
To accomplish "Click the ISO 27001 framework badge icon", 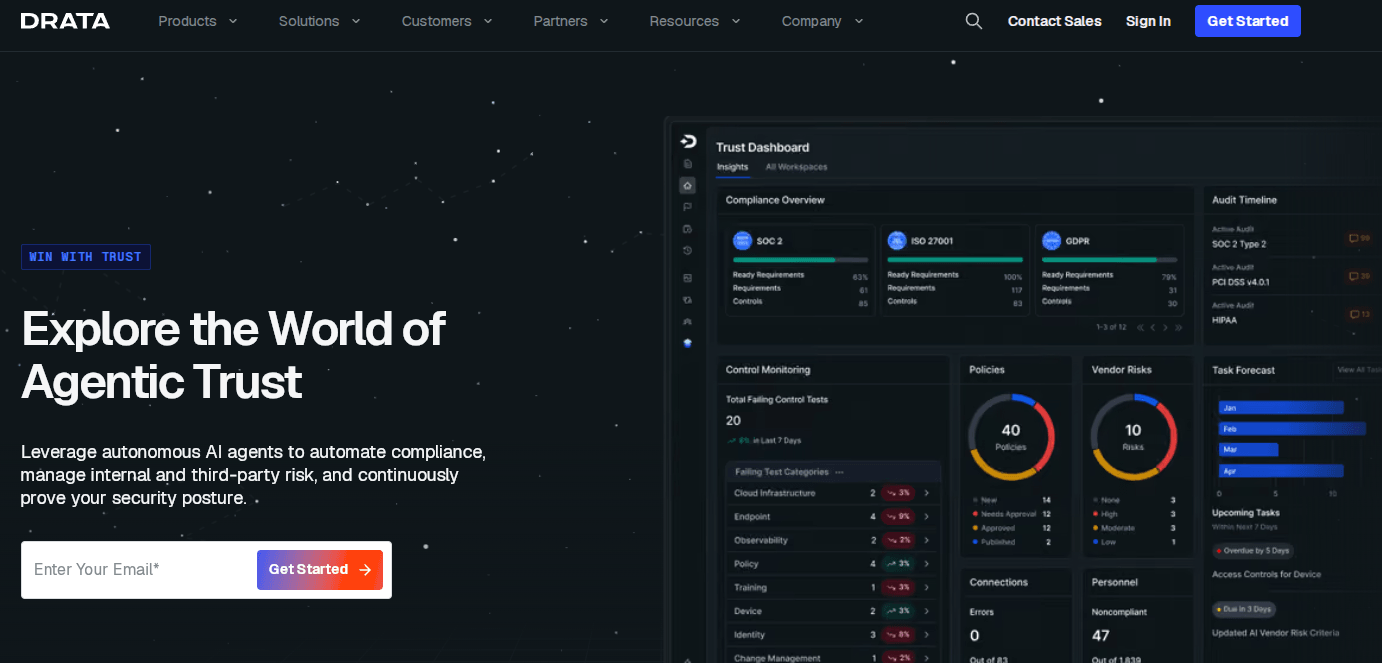I will (x=897, y=241).
